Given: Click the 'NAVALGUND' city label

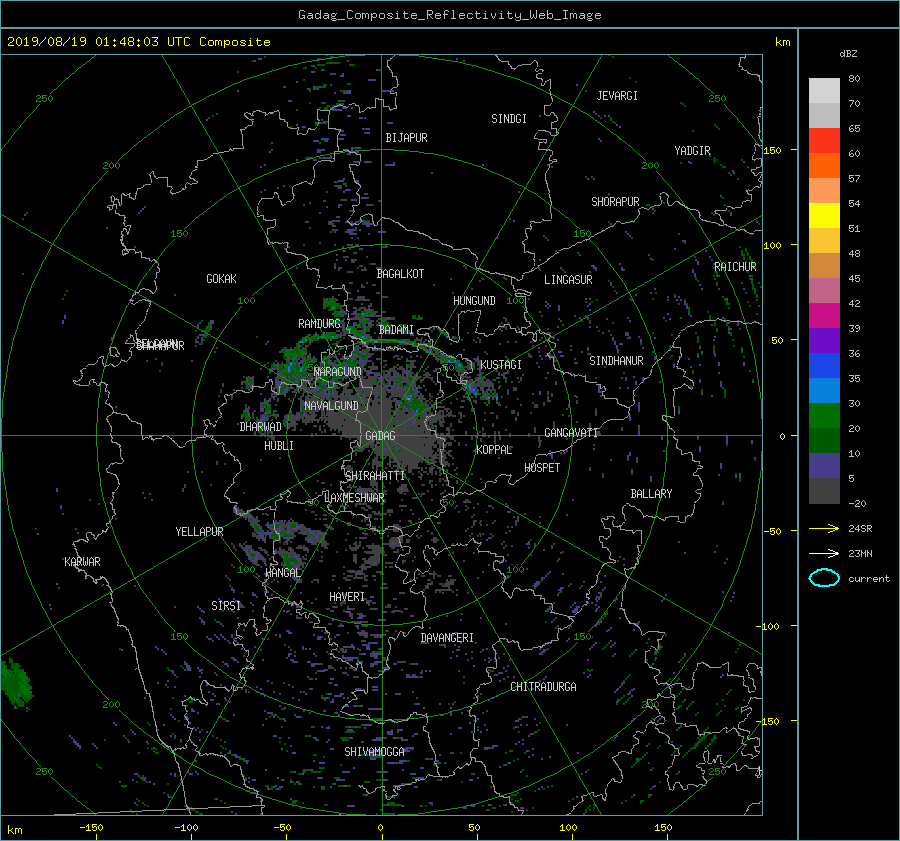Looking at the screenshot, I should click(x=331, y=406).
